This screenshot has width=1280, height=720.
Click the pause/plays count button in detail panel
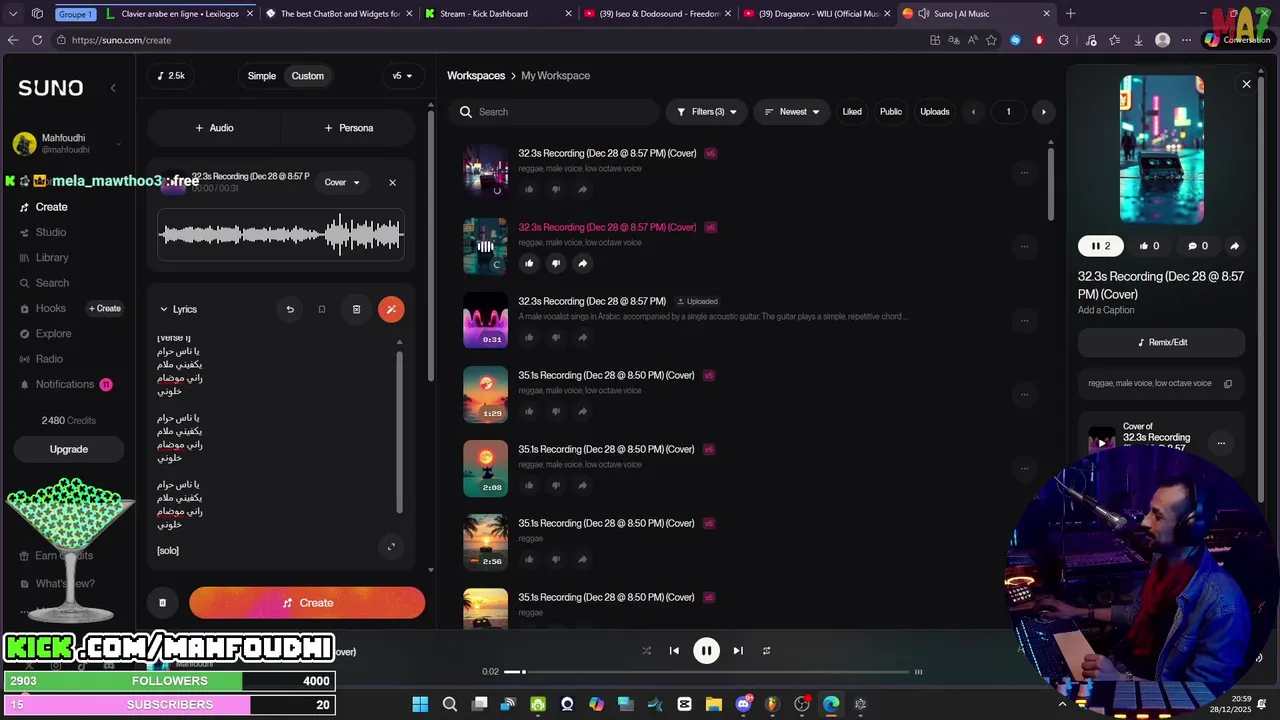tap(1101, 246)
